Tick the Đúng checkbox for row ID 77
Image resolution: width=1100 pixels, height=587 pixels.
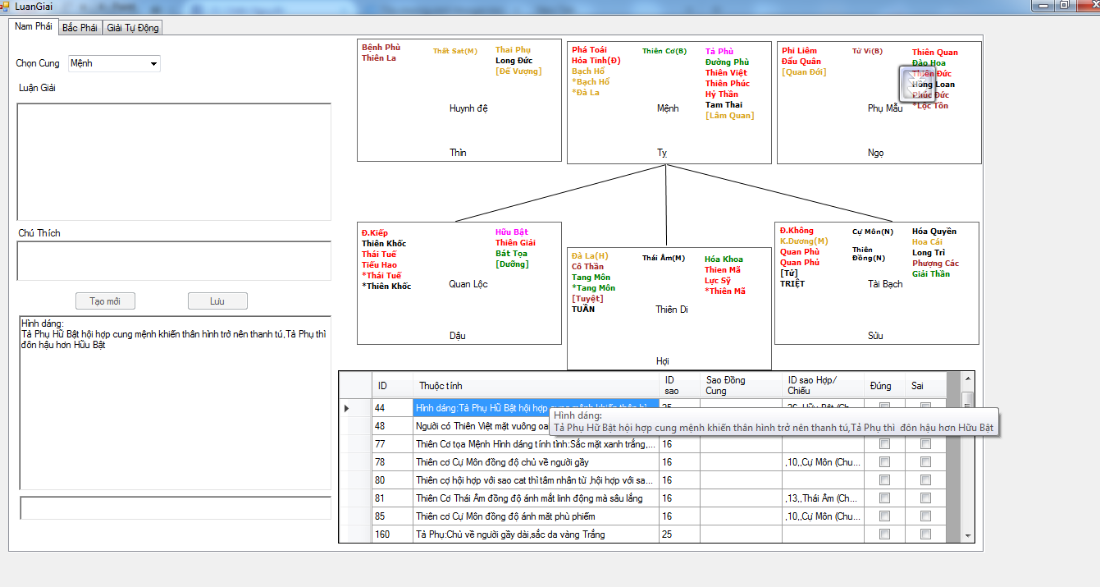click(x=884, y=444)
